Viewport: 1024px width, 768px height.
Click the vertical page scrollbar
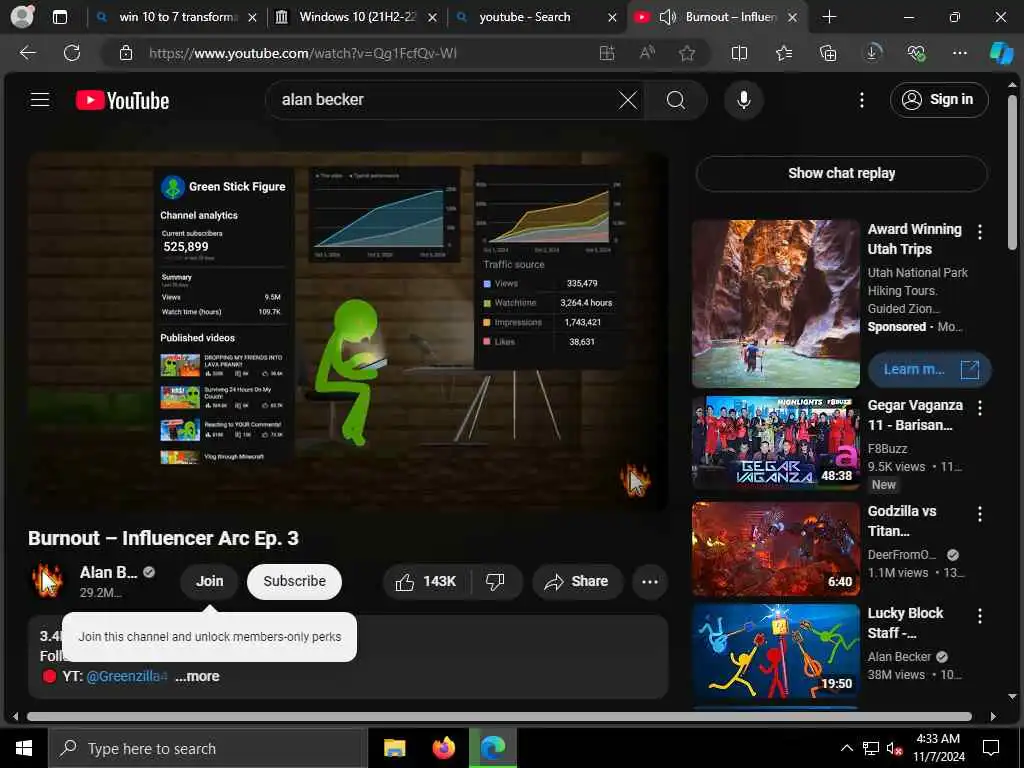click(x=1012, y=172)
